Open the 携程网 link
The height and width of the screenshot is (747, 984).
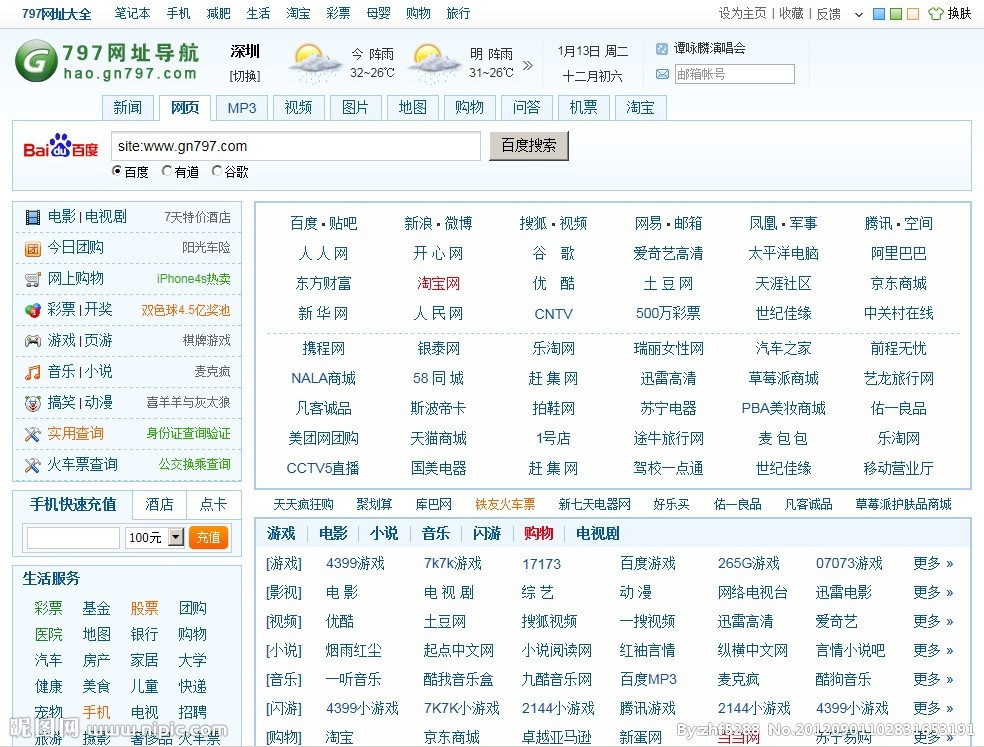tap(323, 348)
